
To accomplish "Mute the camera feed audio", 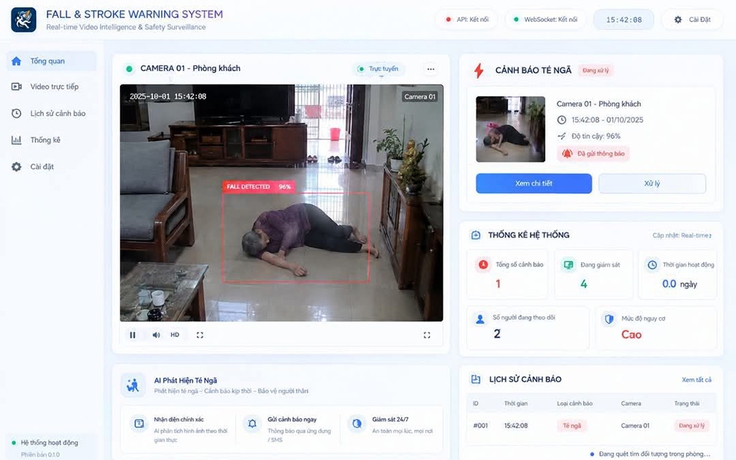I will pos(156,335).
